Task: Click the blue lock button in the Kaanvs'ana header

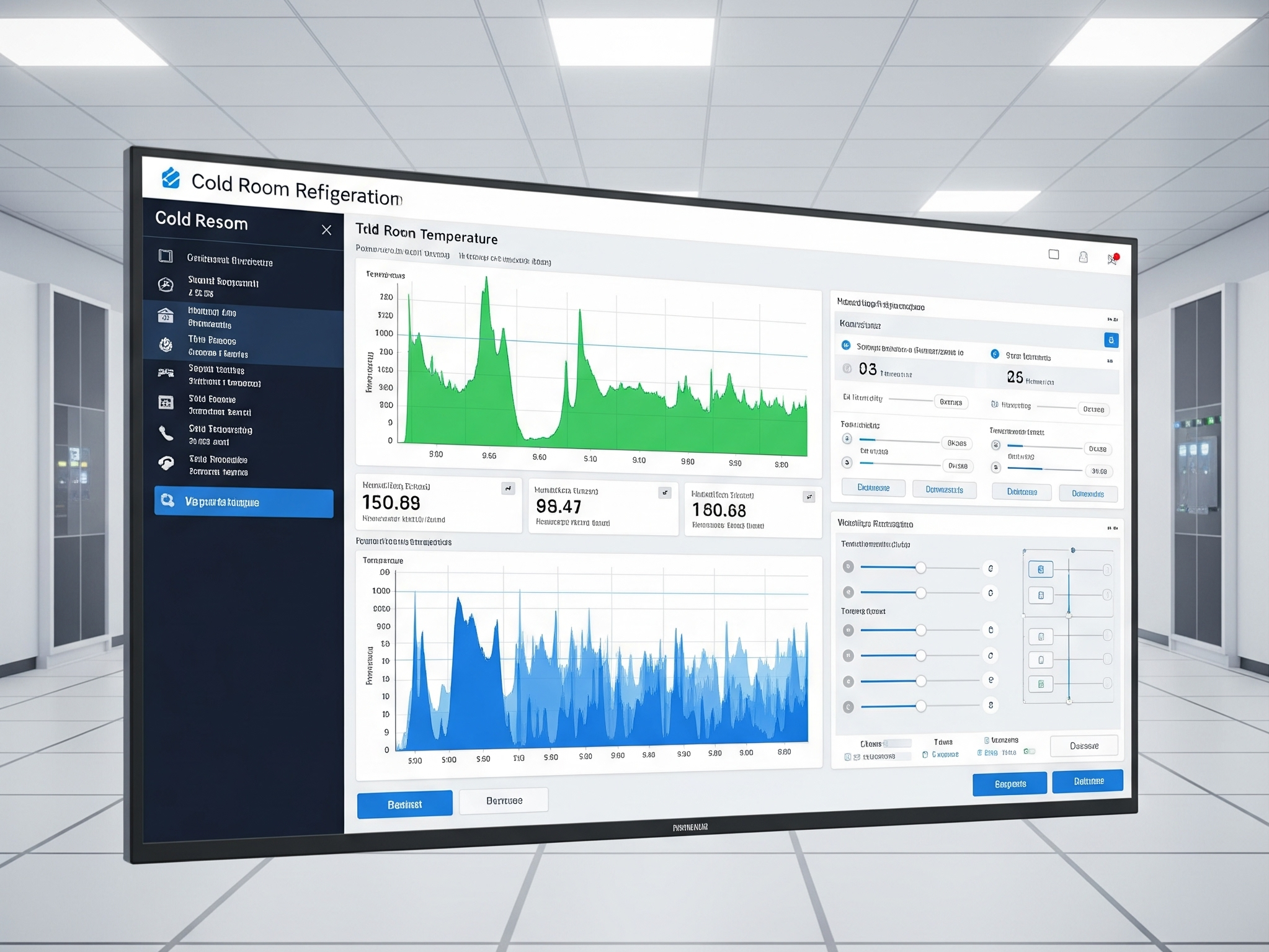Action: [x=1111, y=340]
